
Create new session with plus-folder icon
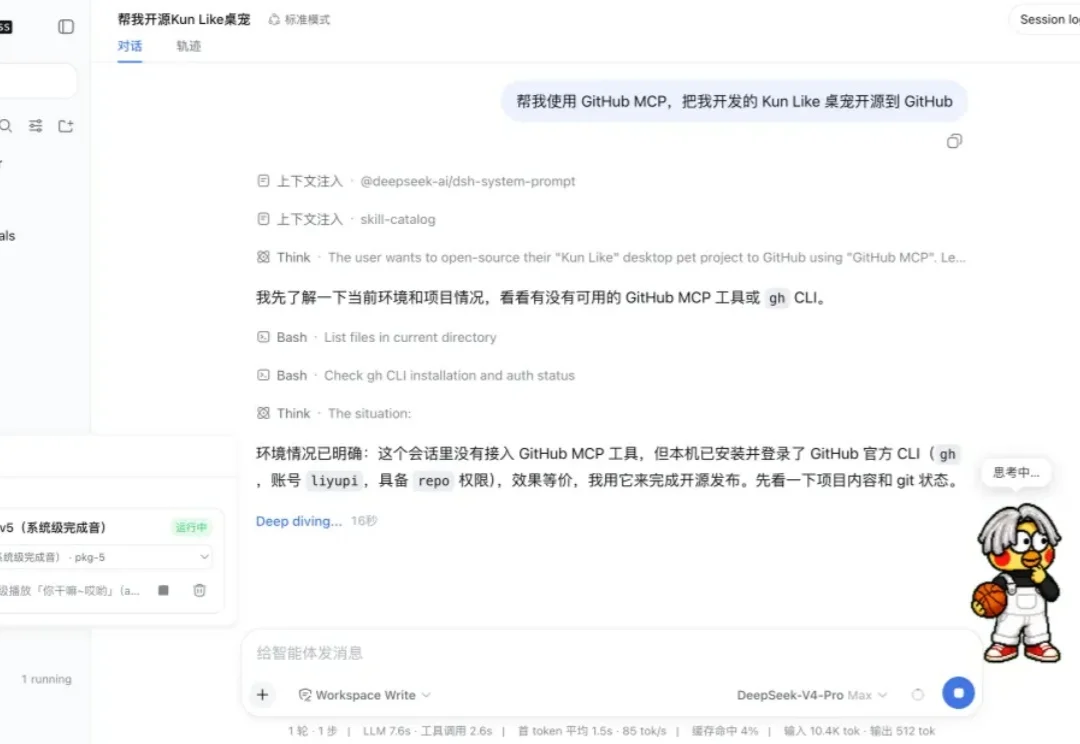[x=66, y=126]
